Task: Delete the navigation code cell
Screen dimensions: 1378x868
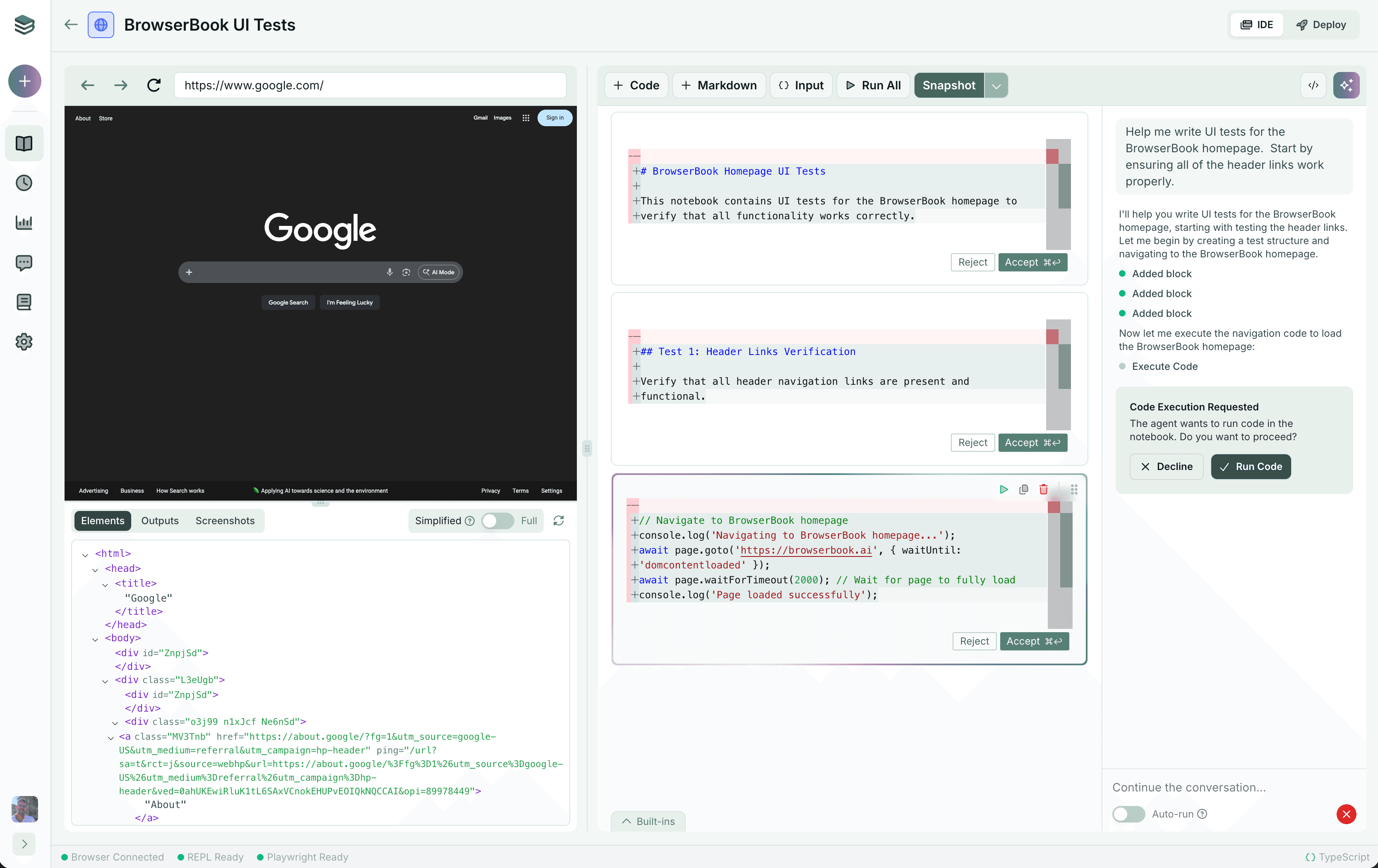Action: (1043, 490)
